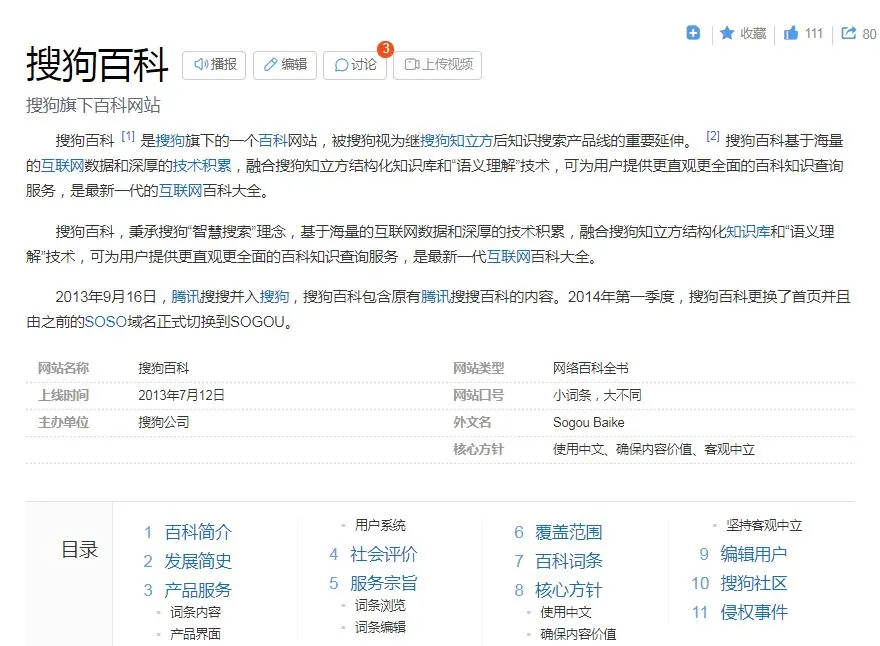
Task: Click the 2013年7月12日 launch date value
Action: 181,395
